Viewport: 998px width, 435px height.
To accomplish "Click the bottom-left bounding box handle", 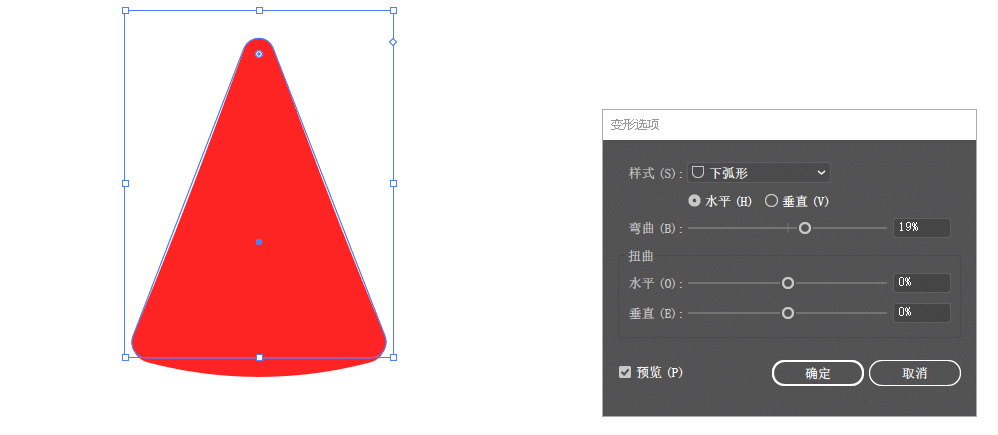I will coord(125,357).
